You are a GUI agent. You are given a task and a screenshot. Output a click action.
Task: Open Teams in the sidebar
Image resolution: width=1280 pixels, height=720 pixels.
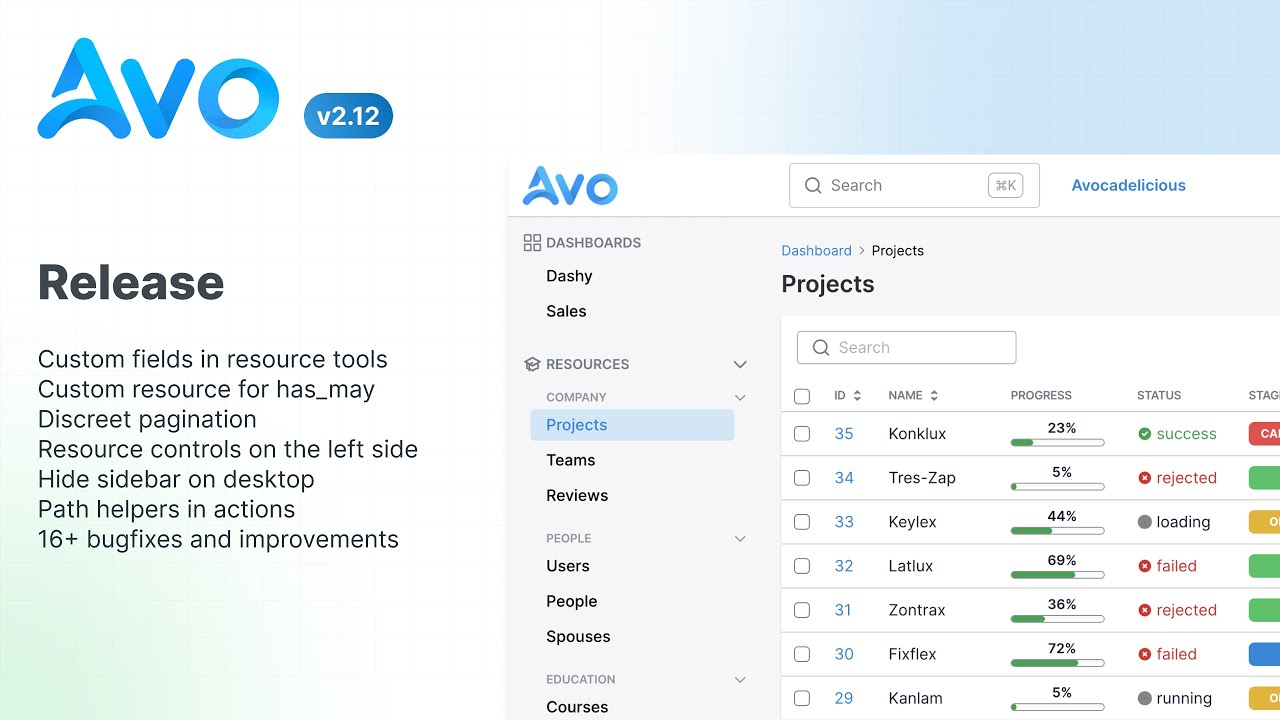pyautogui.click(x=571, y=460)
